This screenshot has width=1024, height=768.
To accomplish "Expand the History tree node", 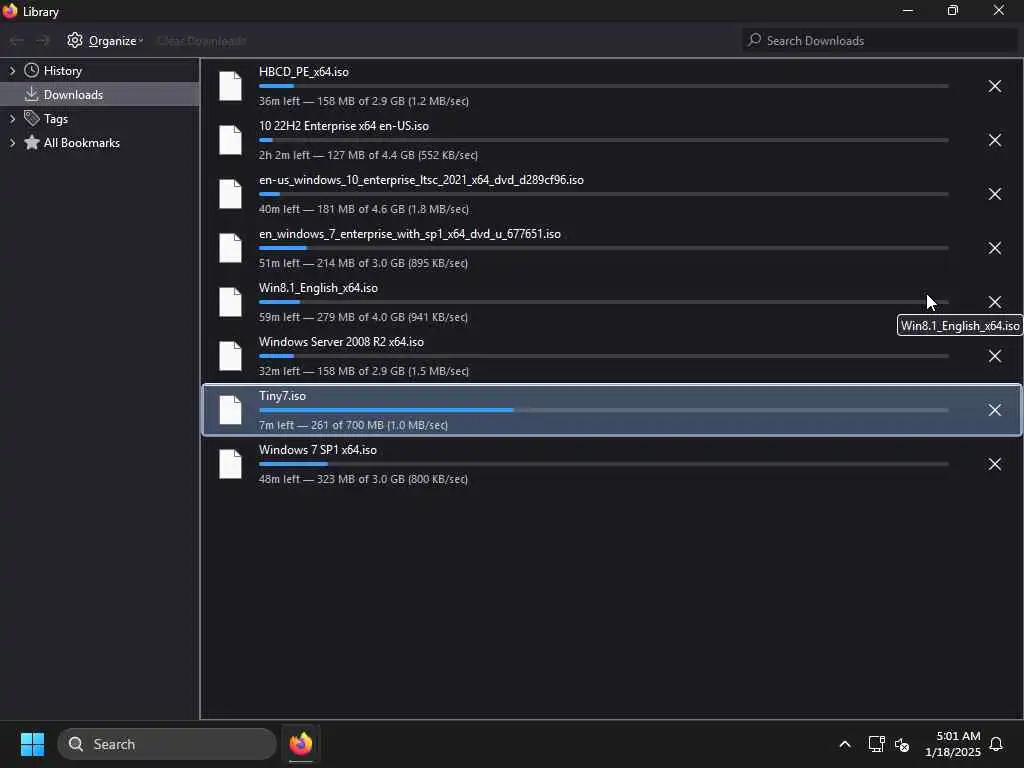I will point(12,71).
